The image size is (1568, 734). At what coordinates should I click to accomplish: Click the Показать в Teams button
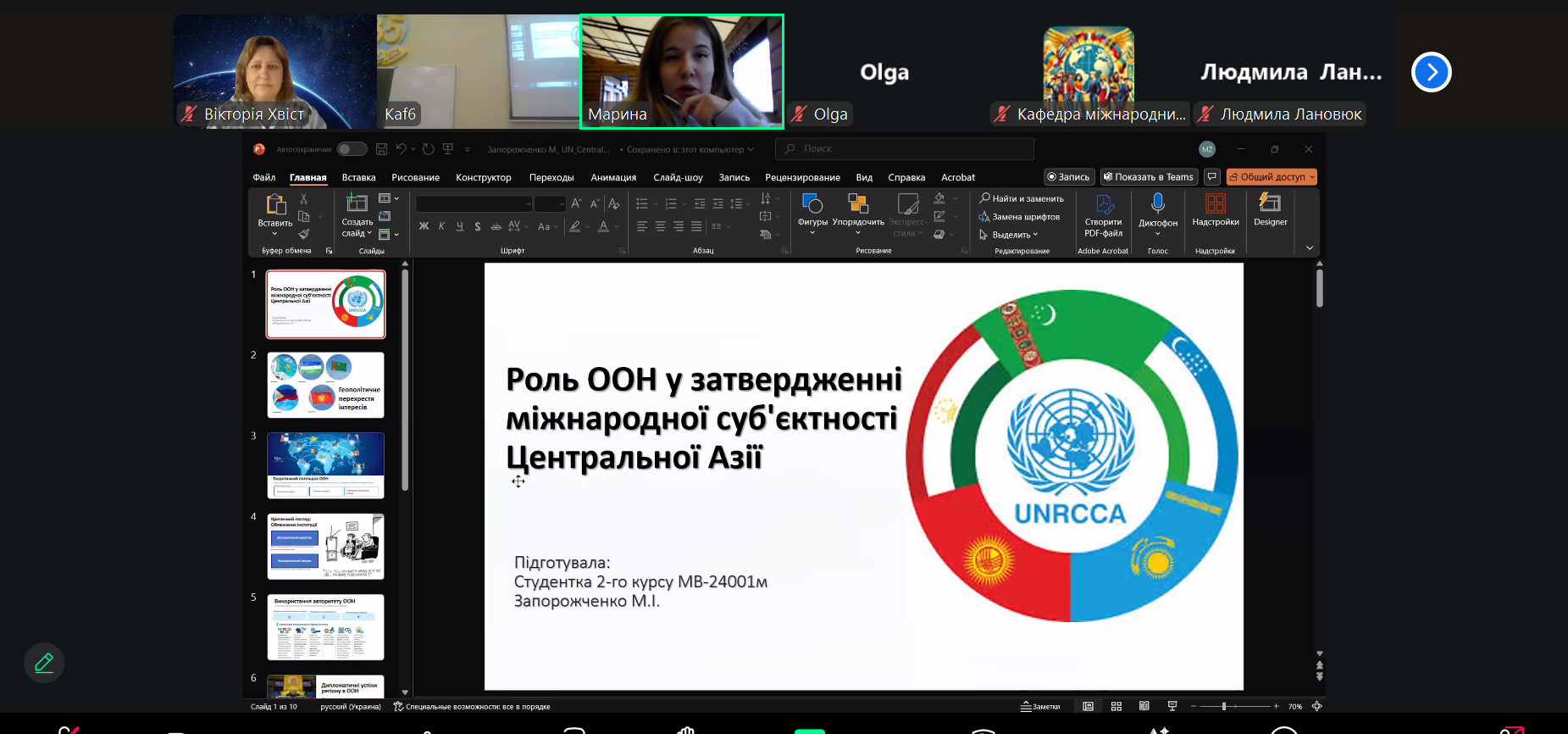pyautogui.click(x=1149, y=177)
